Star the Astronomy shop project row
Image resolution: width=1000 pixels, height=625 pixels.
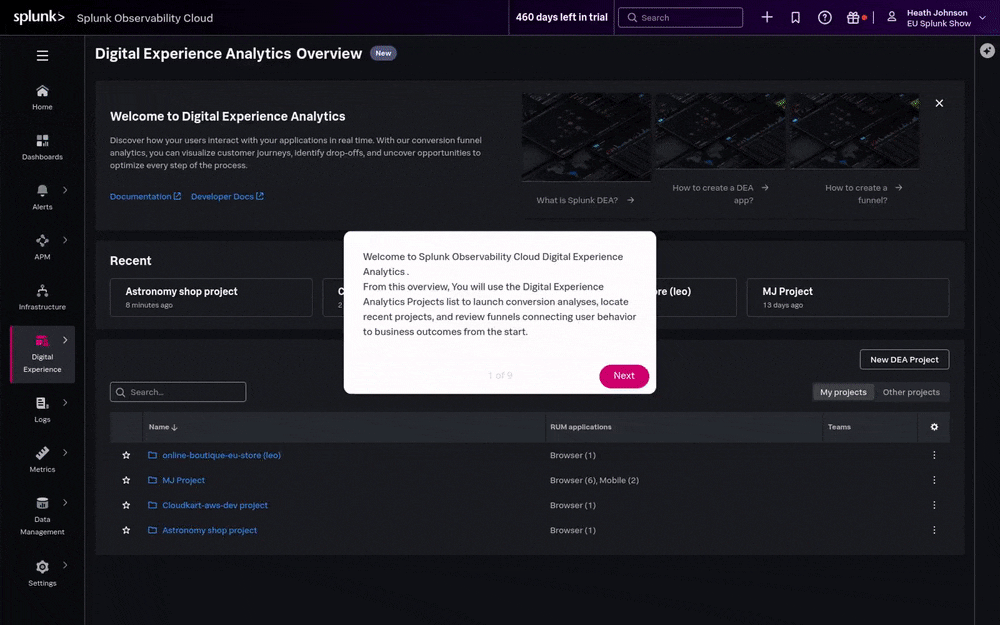pyautogui.click(x=126, y=530)
